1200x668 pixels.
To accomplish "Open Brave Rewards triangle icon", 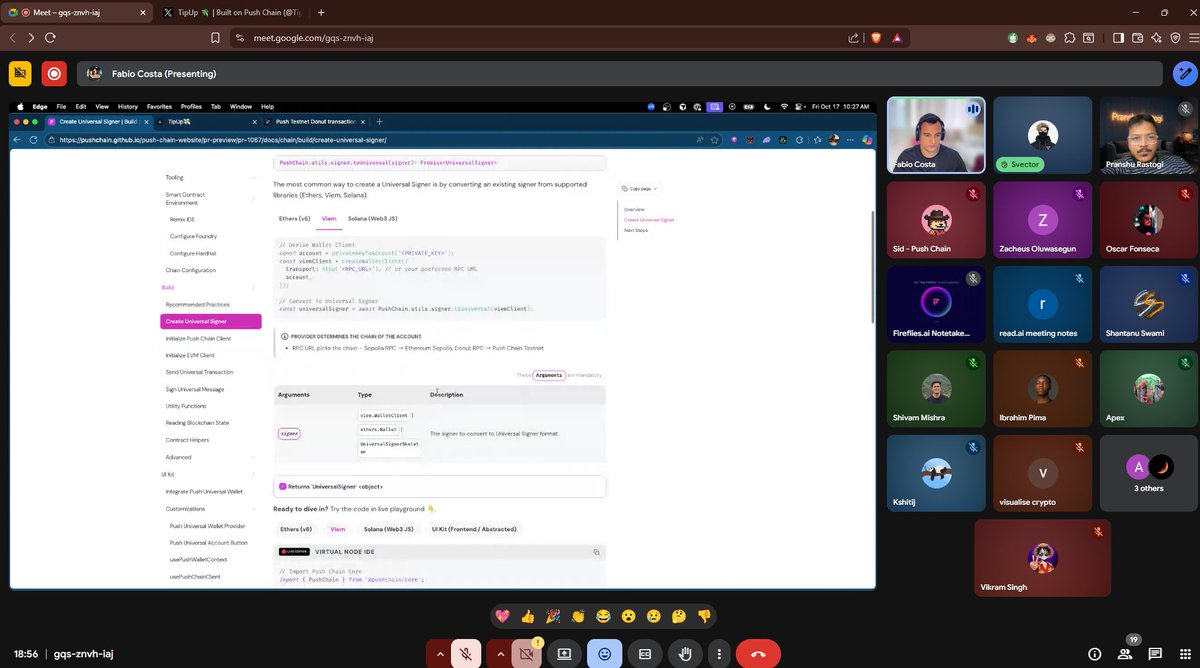I will [x=898, y=37].
